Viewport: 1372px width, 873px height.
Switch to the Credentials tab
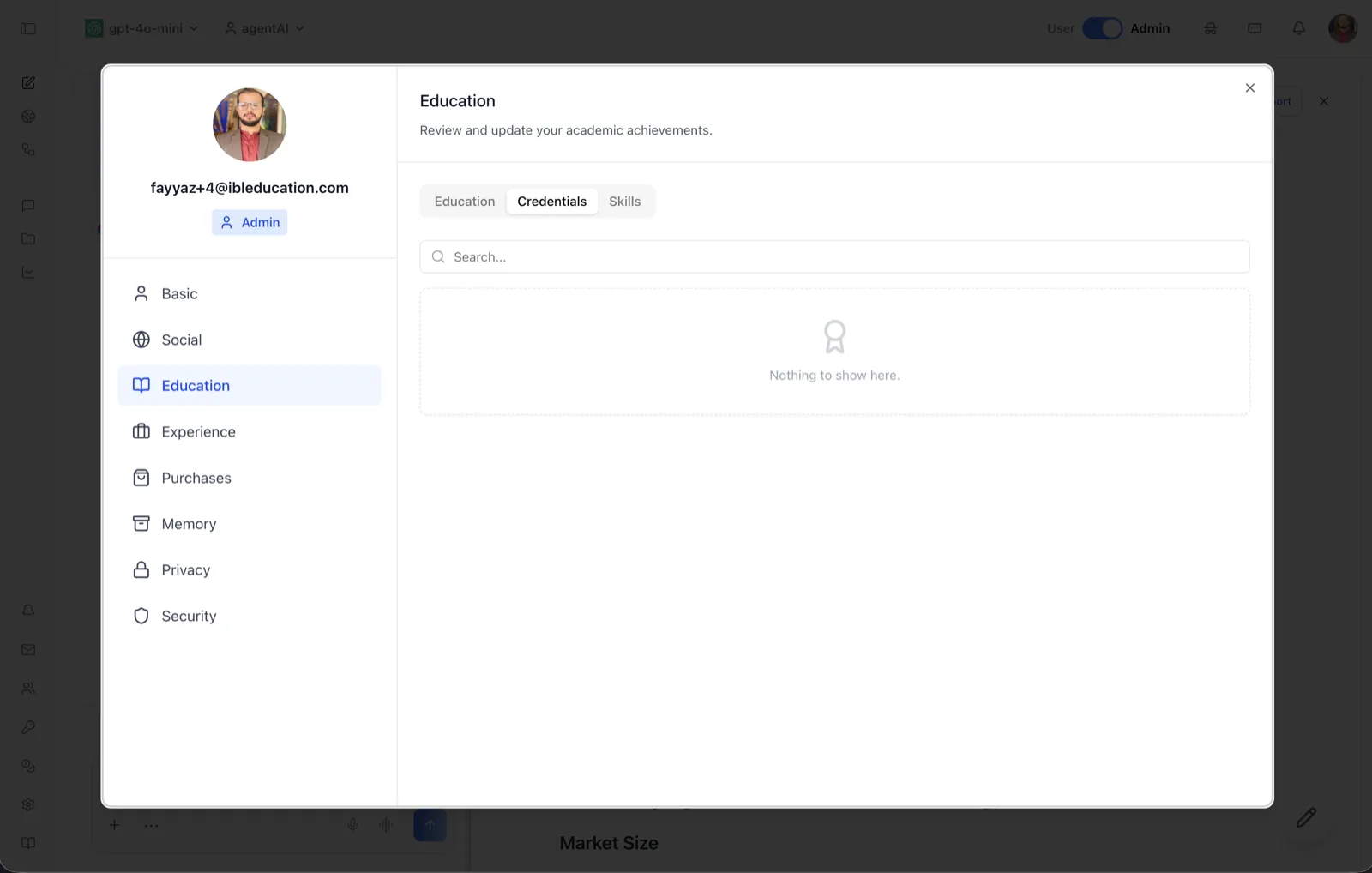pyautogui.click(x=551, y=202)
